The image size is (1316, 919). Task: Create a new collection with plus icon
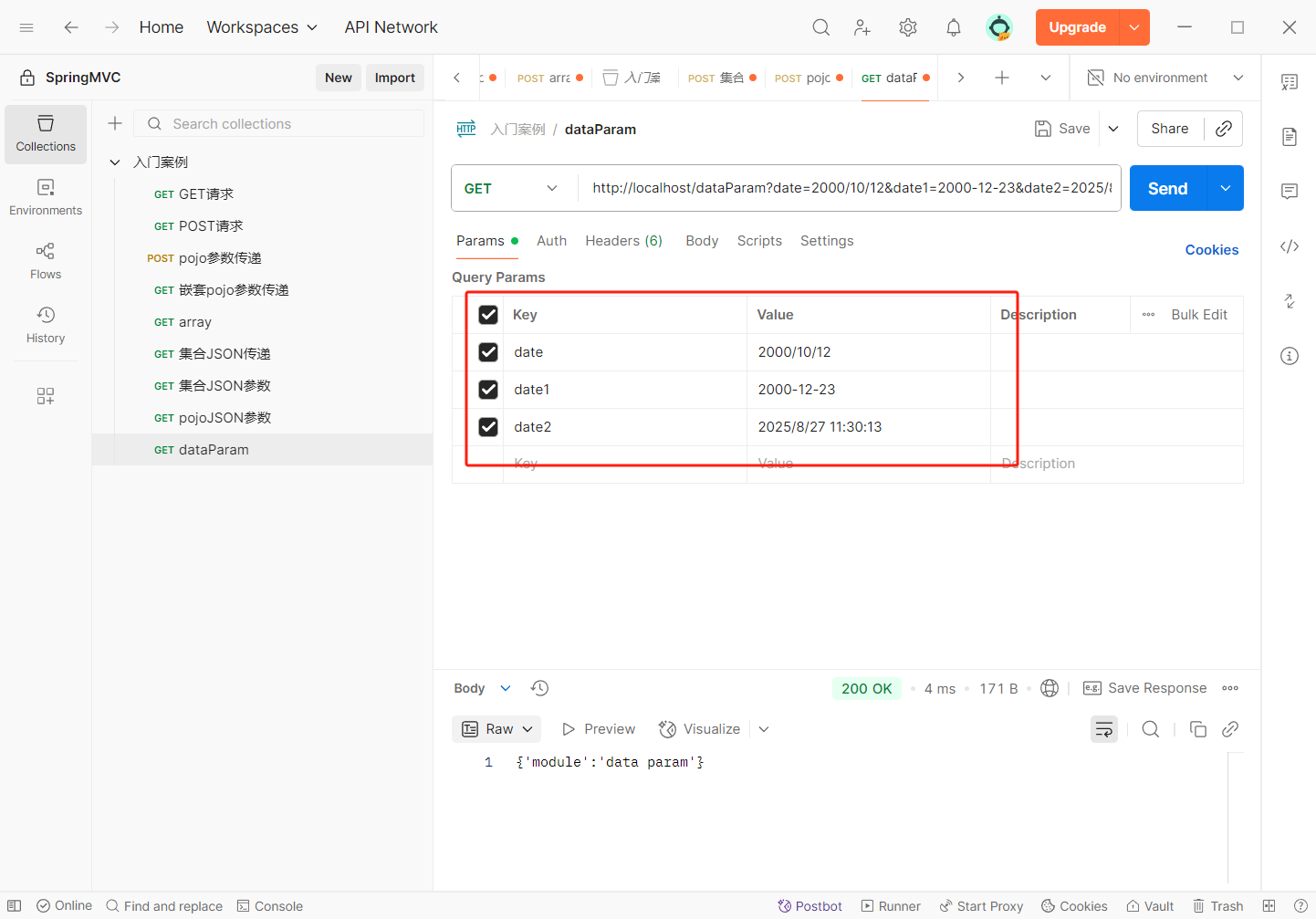(115, 123)
